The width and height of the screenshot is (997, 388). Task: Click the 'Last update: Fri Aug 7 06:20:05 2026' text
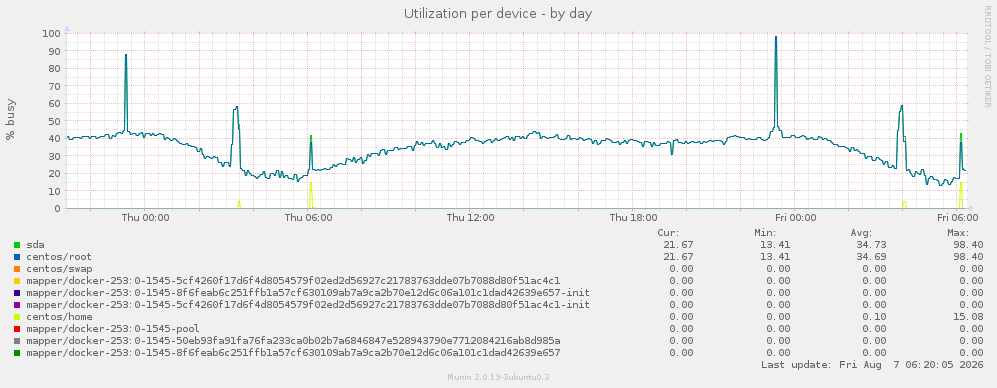coord(872,365)
